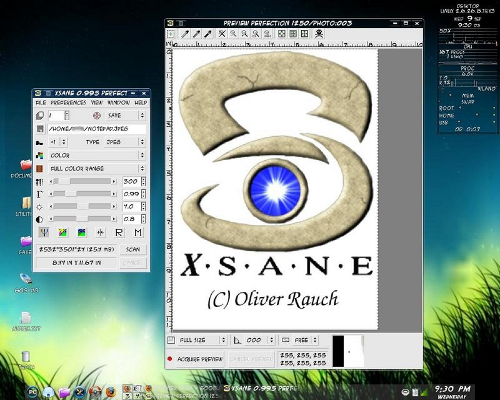
Task: Adjust the gamma slider
Action: click(83, 194)
